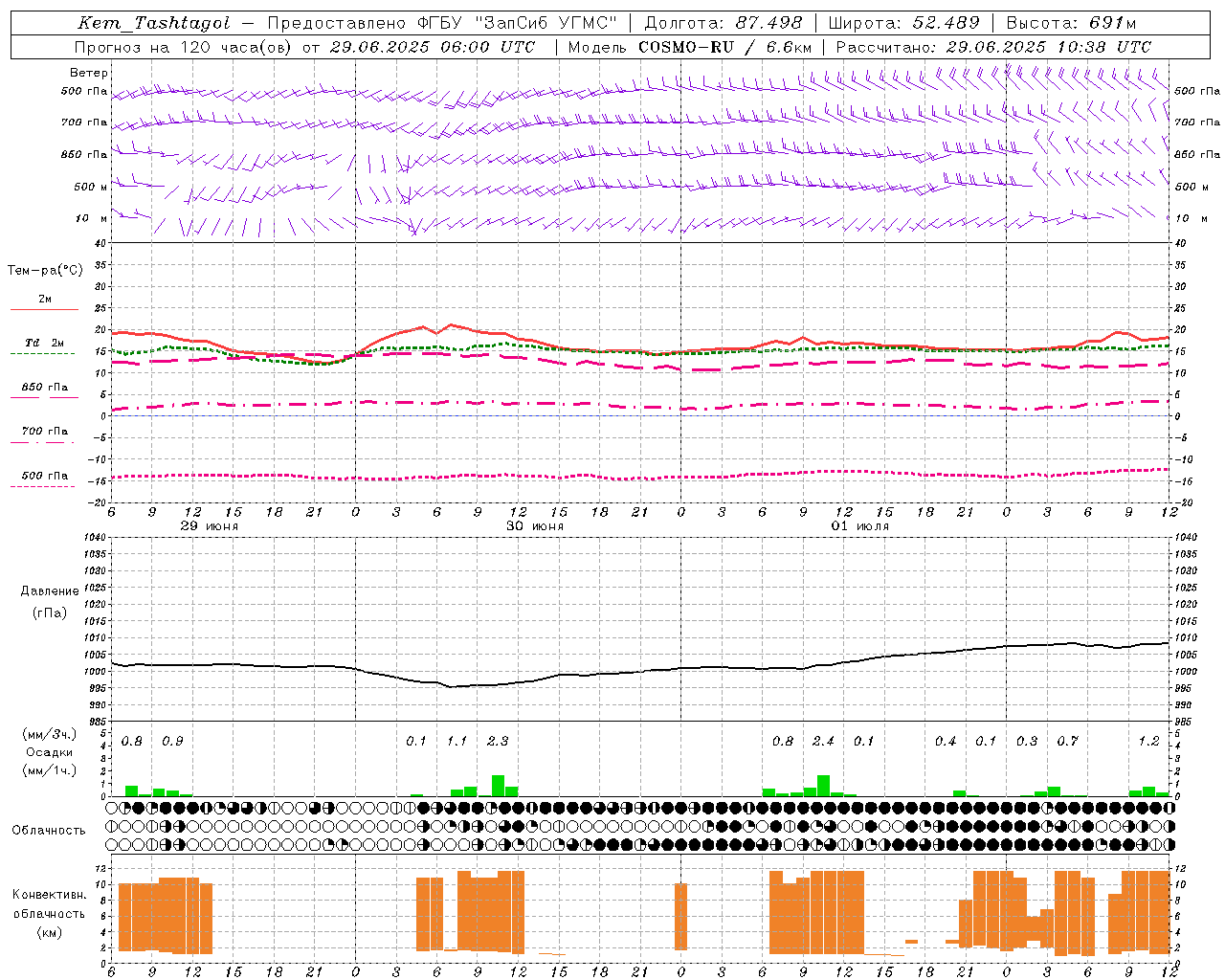Image resolution: width=1225 pixels, height=980 pixels.
Task: Click the latitude value Широта: 52.489
Action: (x=904, y=23)
